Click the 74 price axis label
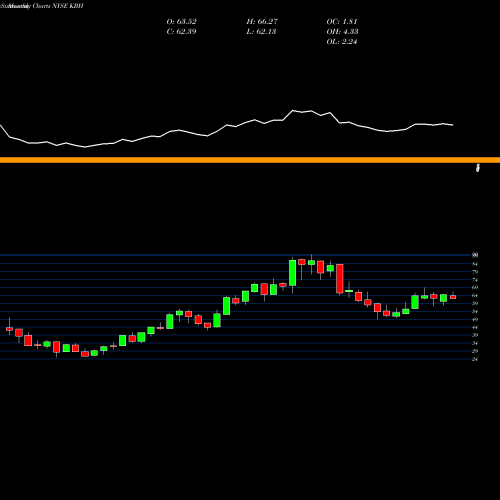 475,280
